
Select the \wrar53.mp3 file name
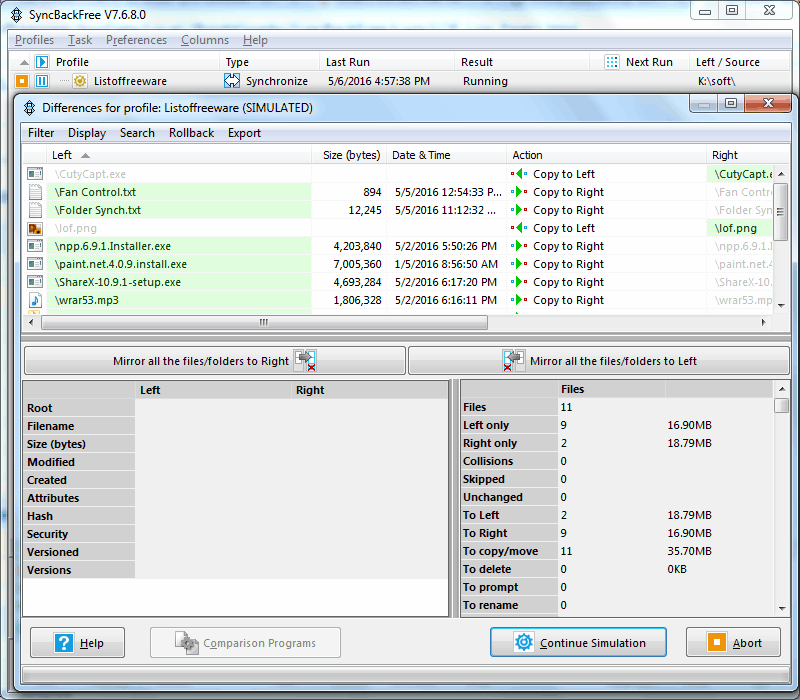[86, 300]
